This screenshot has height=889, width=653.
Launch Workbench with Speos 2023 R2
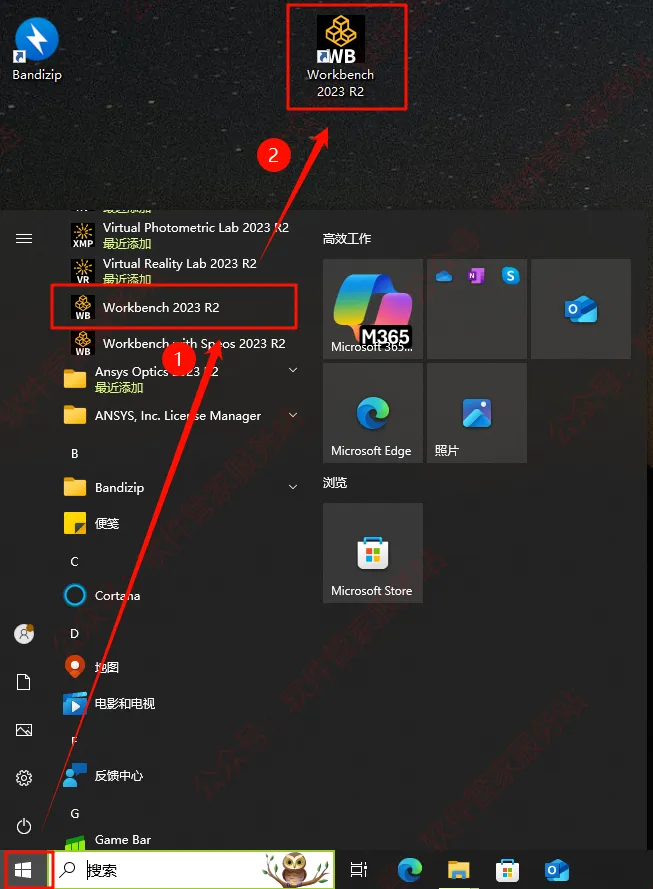(x=179, y=344)
